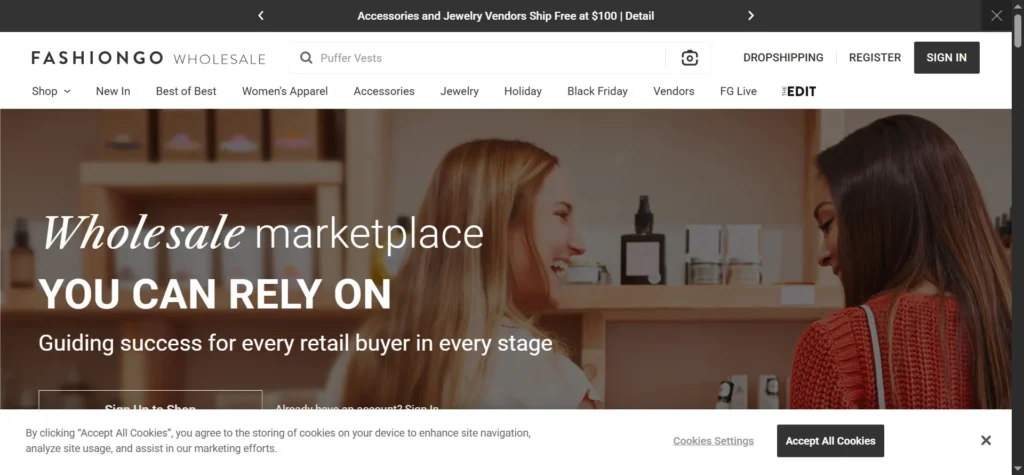
Task: Open the Register link
Action: point(874,57)
